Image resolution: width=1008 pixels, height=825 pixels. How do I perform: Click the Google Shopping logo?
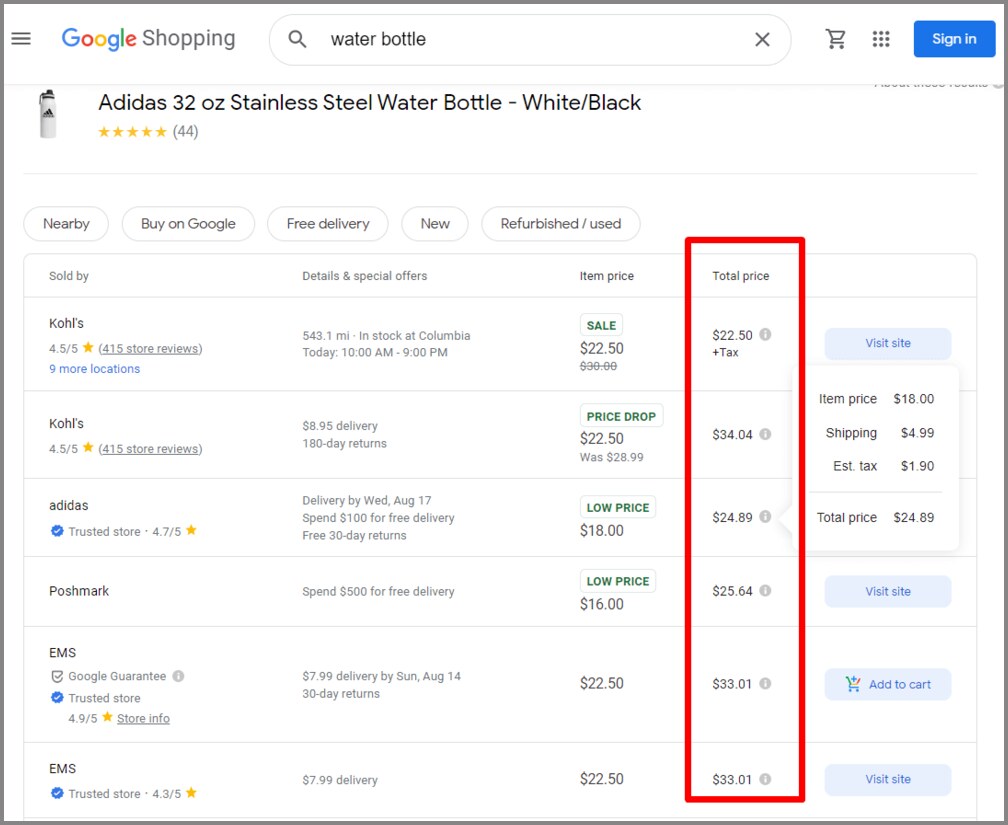click(x=148, y=39)
